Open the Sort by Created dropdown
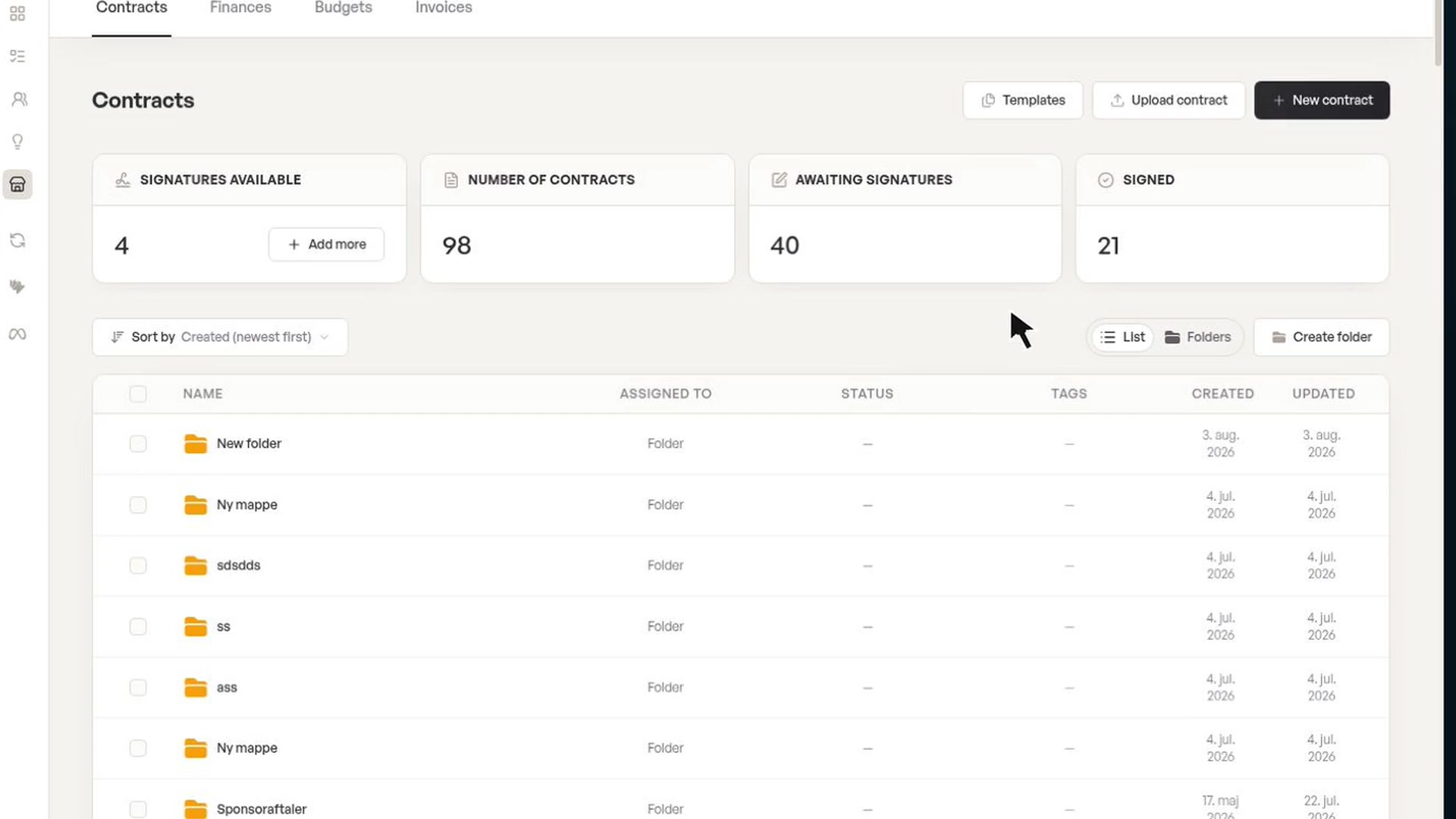Viewport: 1456px width, 819px height. 220,337
